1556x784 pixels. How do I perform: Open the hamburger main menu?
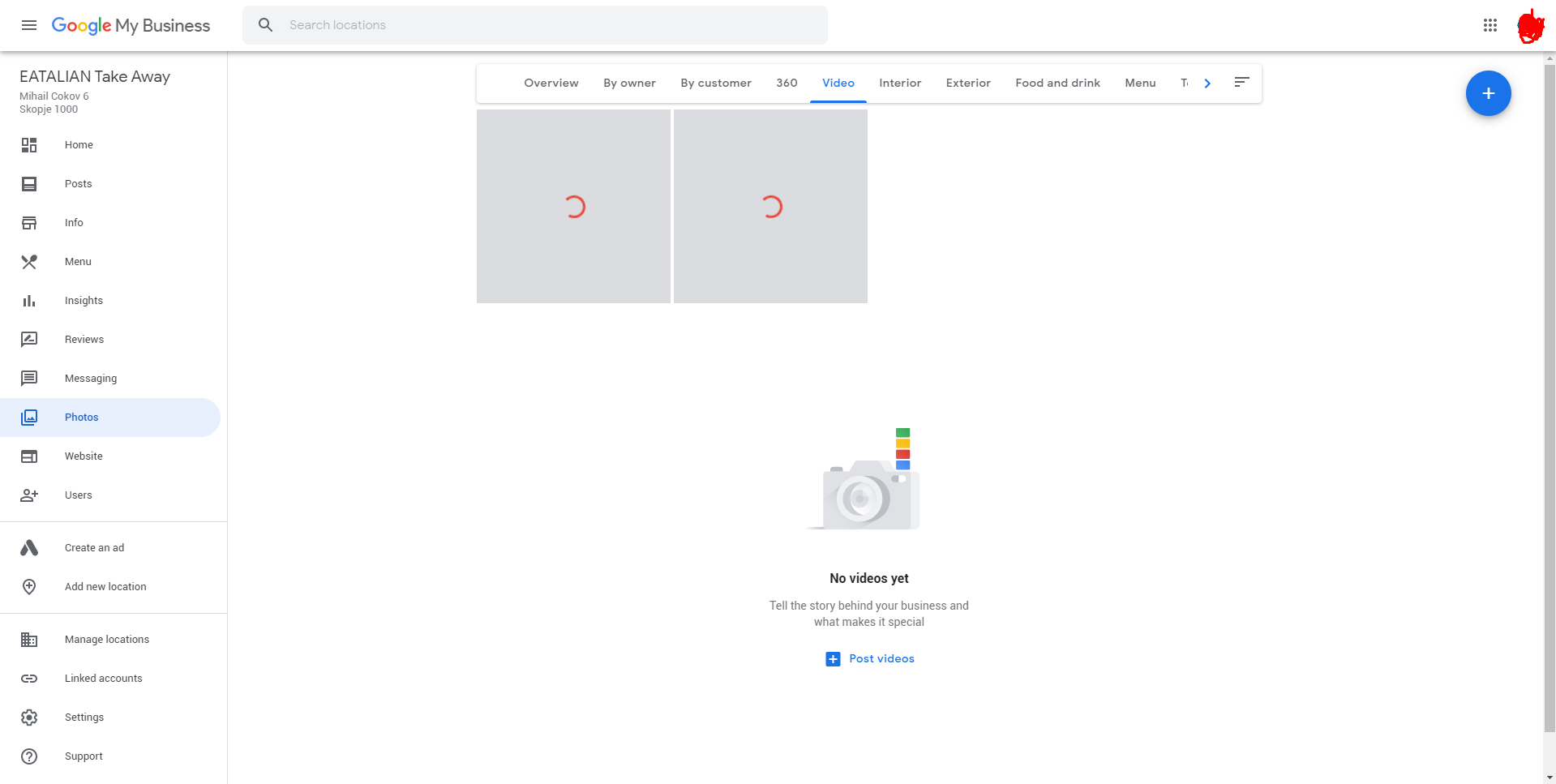(29, 25)
